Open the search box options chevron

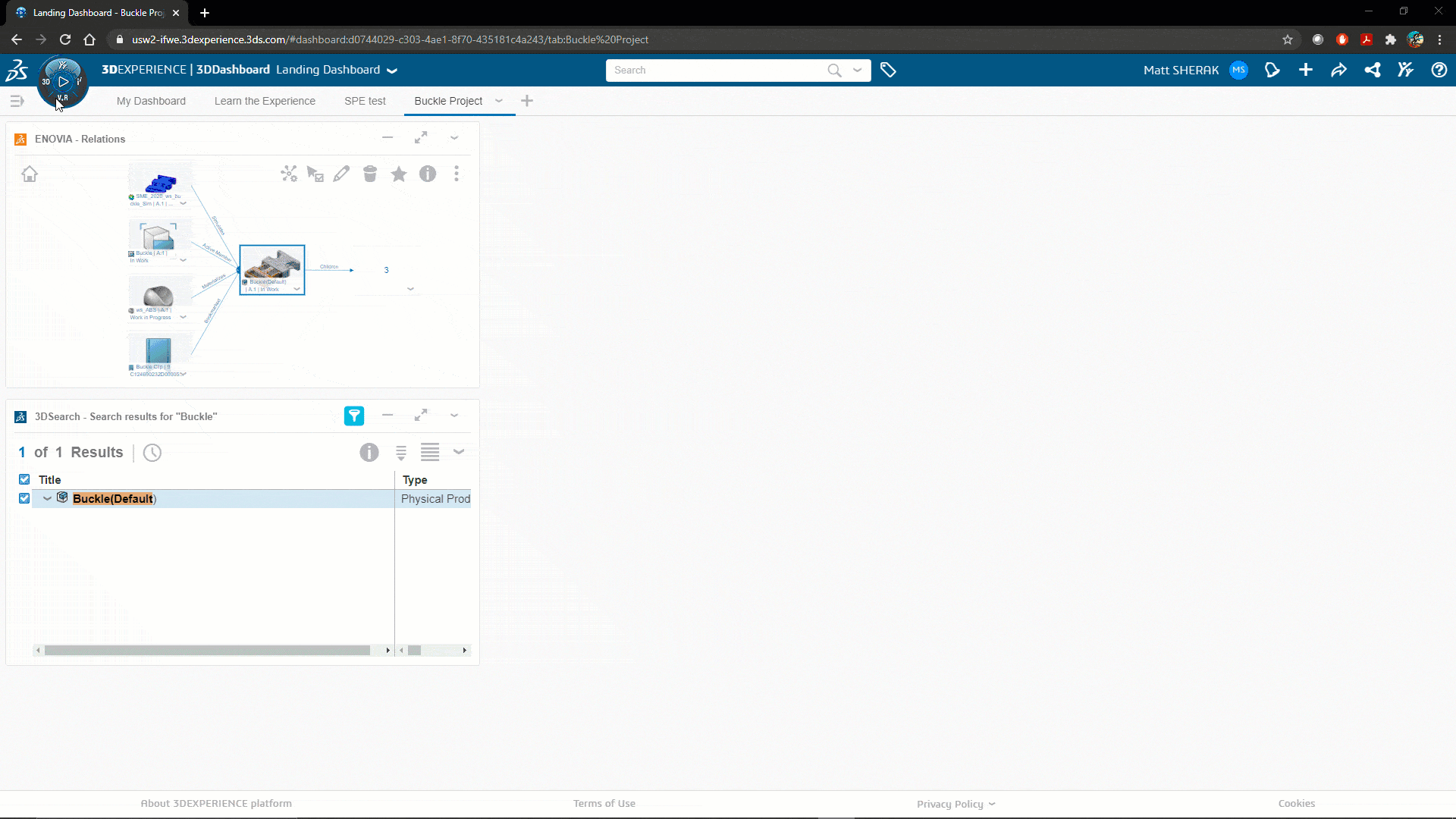tap(858, 70)
